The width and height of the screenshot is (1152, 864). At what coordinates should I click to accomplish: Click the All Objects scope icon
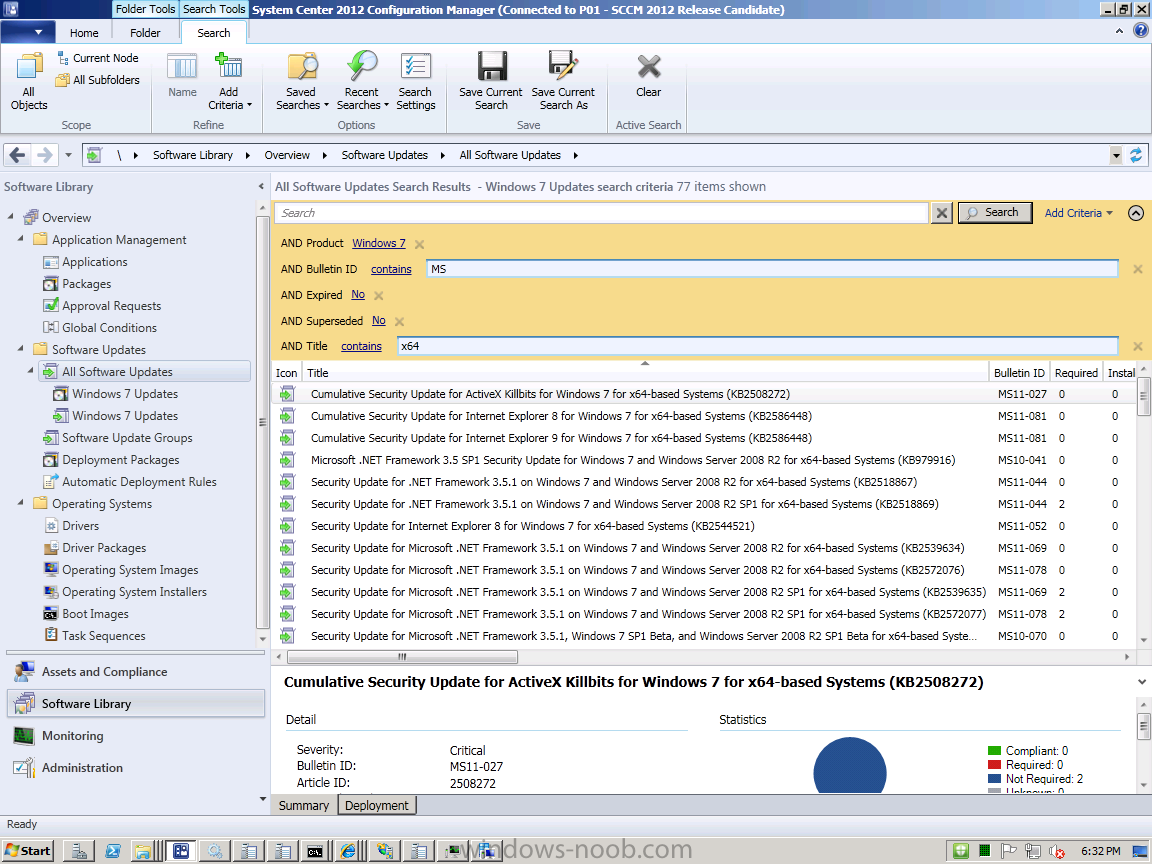pyautogui.click(x=29, y=81)
